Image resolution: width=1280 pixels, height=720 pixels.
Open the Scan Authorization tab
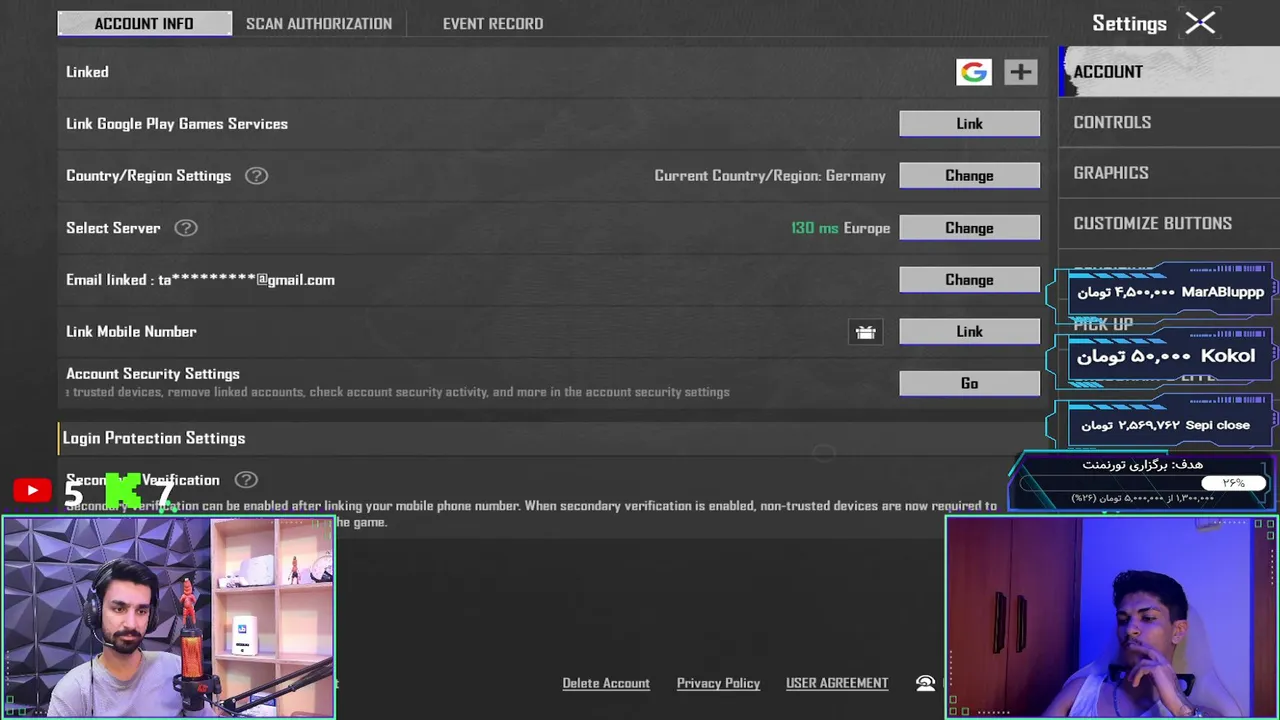(319, 23)
